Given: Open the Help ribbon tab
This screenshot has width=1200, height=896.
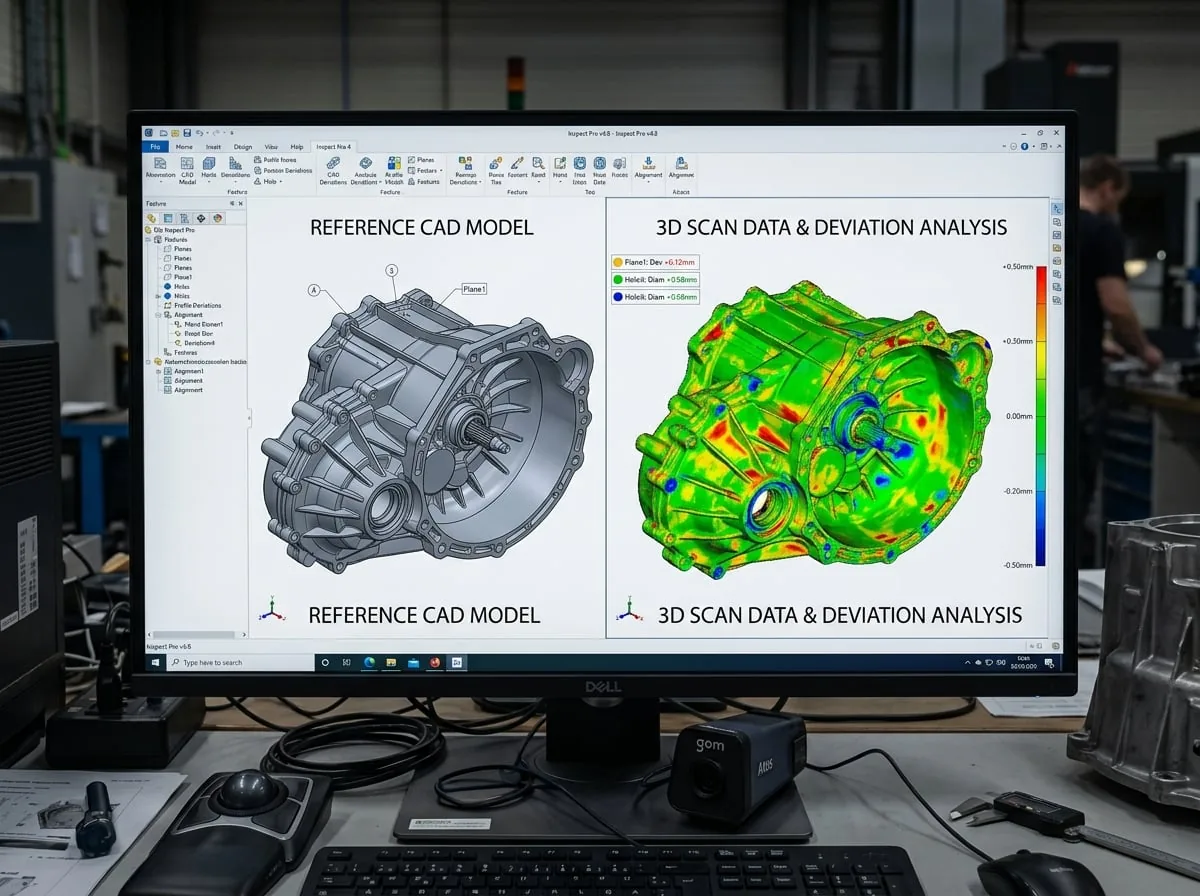Looking at the screenshot, I should [x=296, y=147].
